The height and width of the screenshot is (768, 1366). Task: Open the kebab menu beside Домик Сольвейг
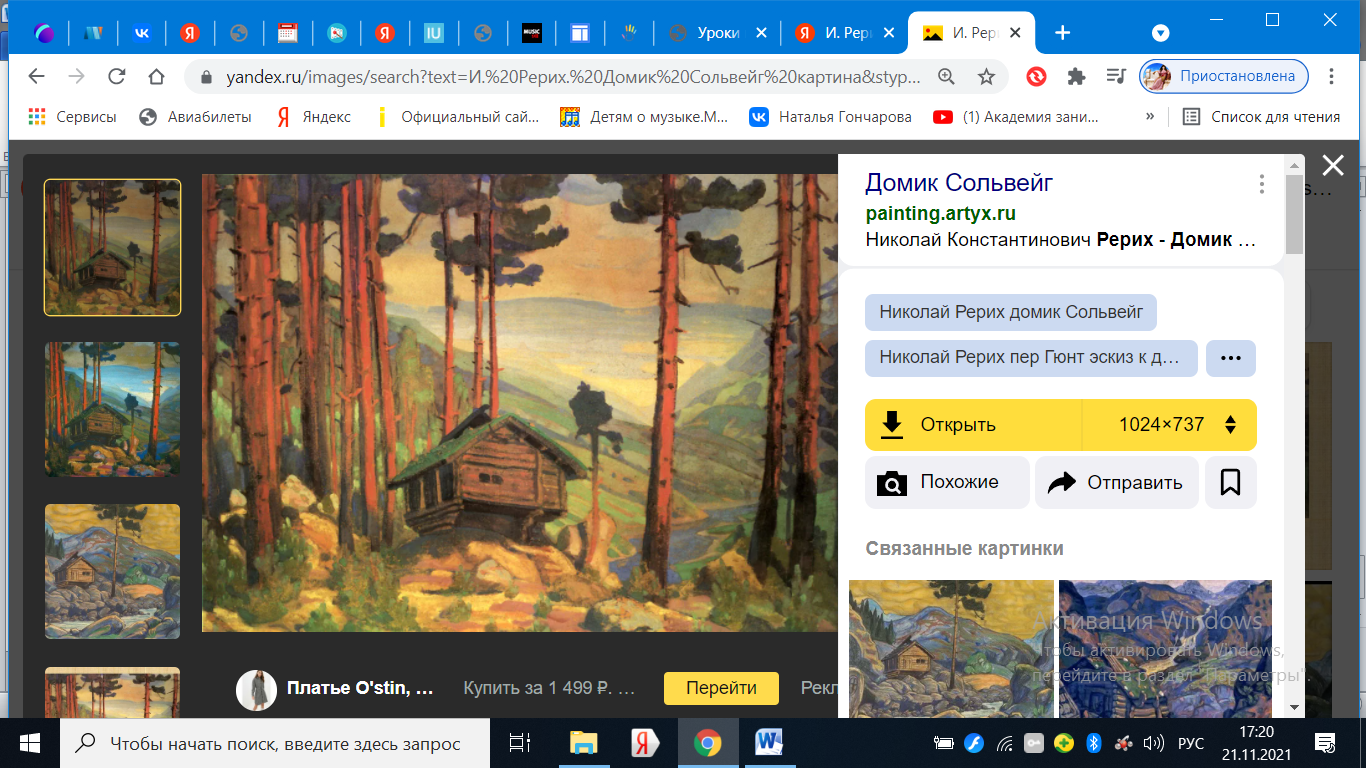[x=1262, y=184]
